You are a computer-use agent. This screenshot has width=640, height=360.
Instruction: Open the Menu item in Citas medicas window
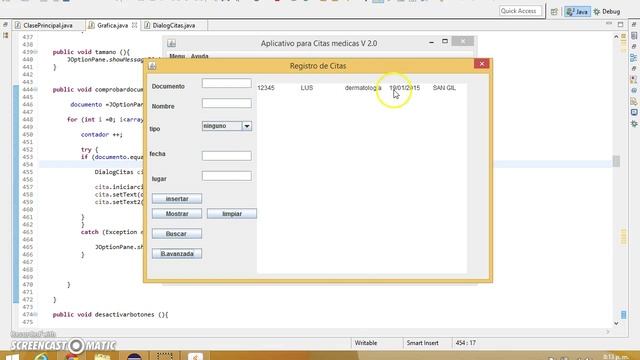(x=177, y=56)
